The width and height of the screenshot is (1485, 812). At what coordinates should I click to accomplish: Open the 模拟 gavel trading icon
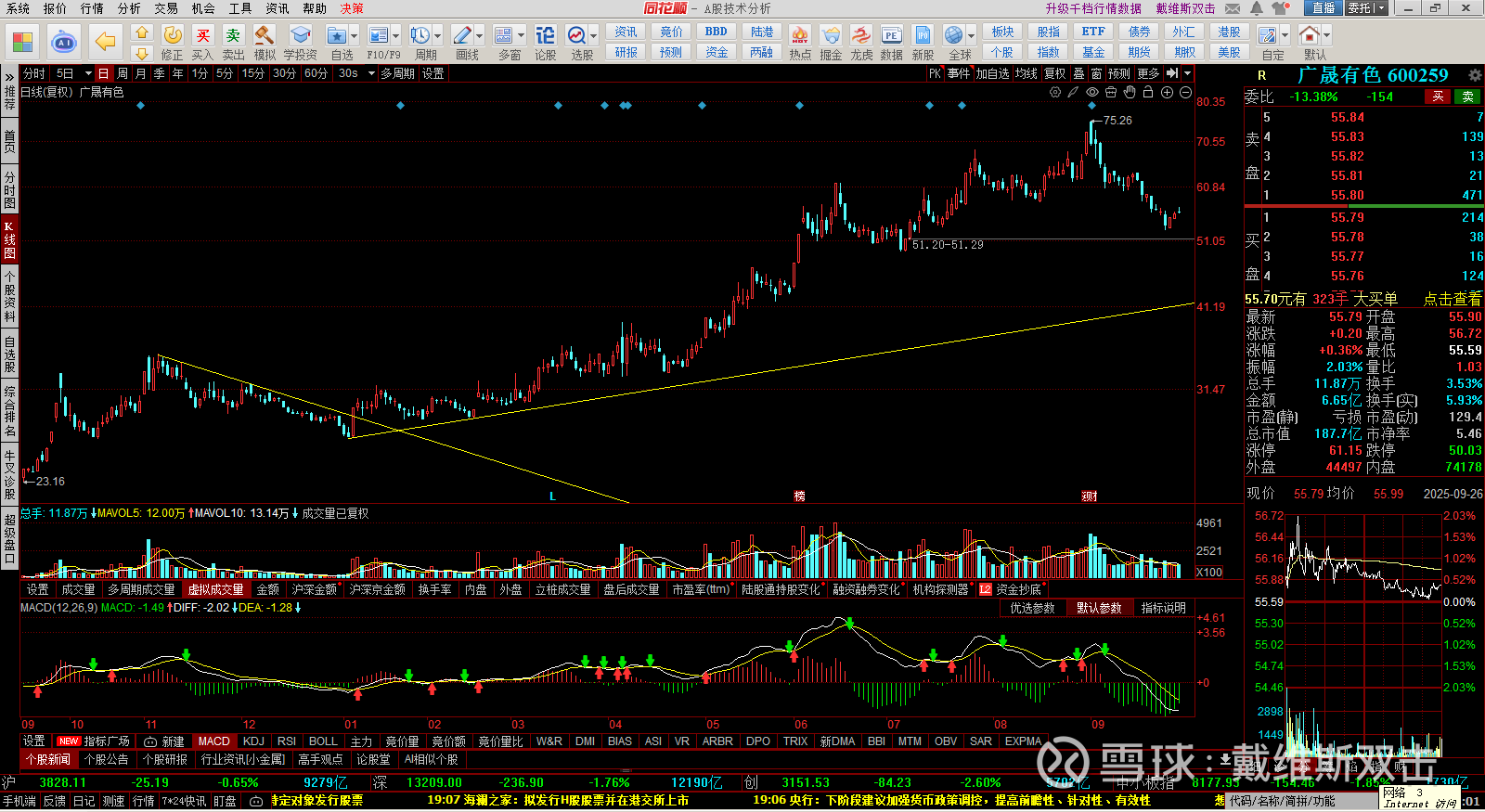[x=265, y=42]
